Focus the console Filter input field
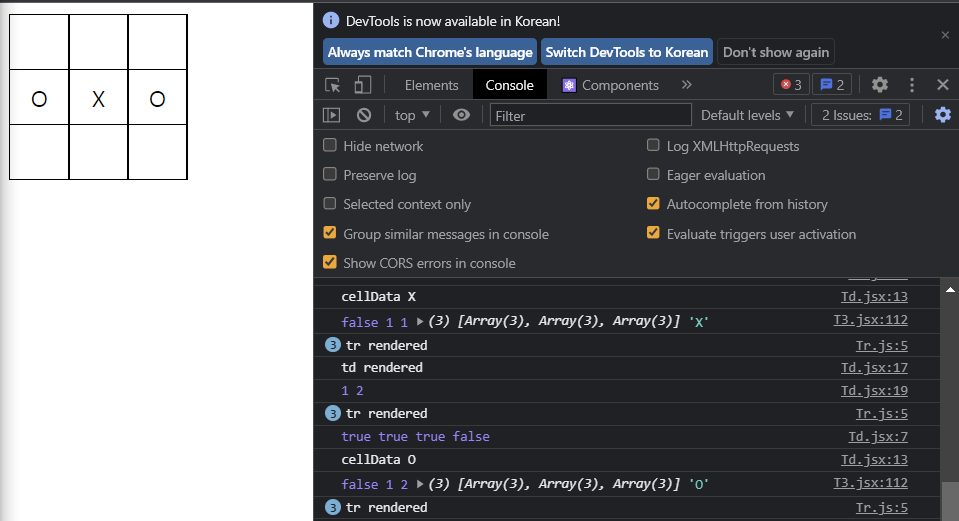Screen dimensions: 959x521 pos(590,115)
